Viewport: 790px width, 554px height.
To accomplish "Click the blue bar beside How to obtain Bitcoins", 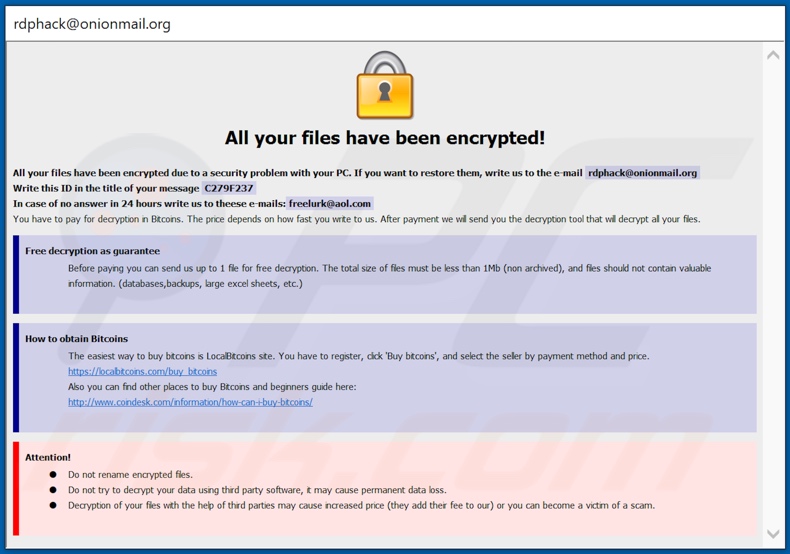I will pyautogui.click(x=16, y=377).
